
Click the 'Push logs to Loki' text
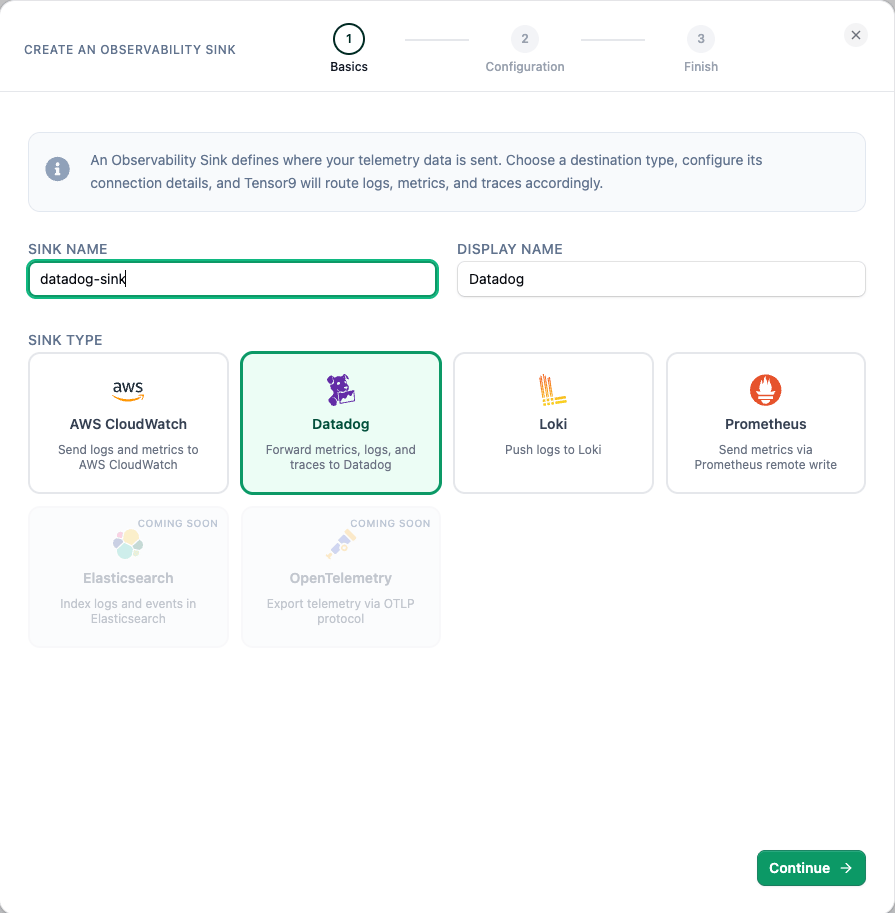[x=553, y=450]
